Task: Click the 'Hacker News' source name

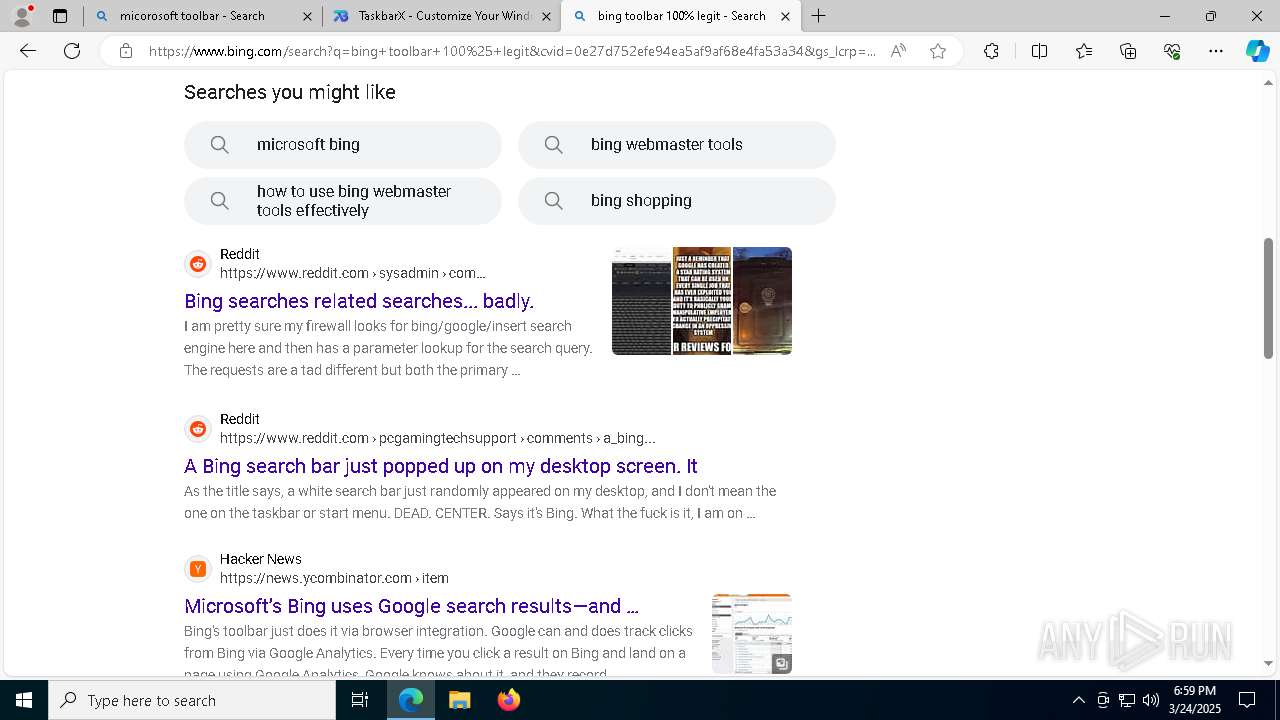Action: (x=261, y=559)
